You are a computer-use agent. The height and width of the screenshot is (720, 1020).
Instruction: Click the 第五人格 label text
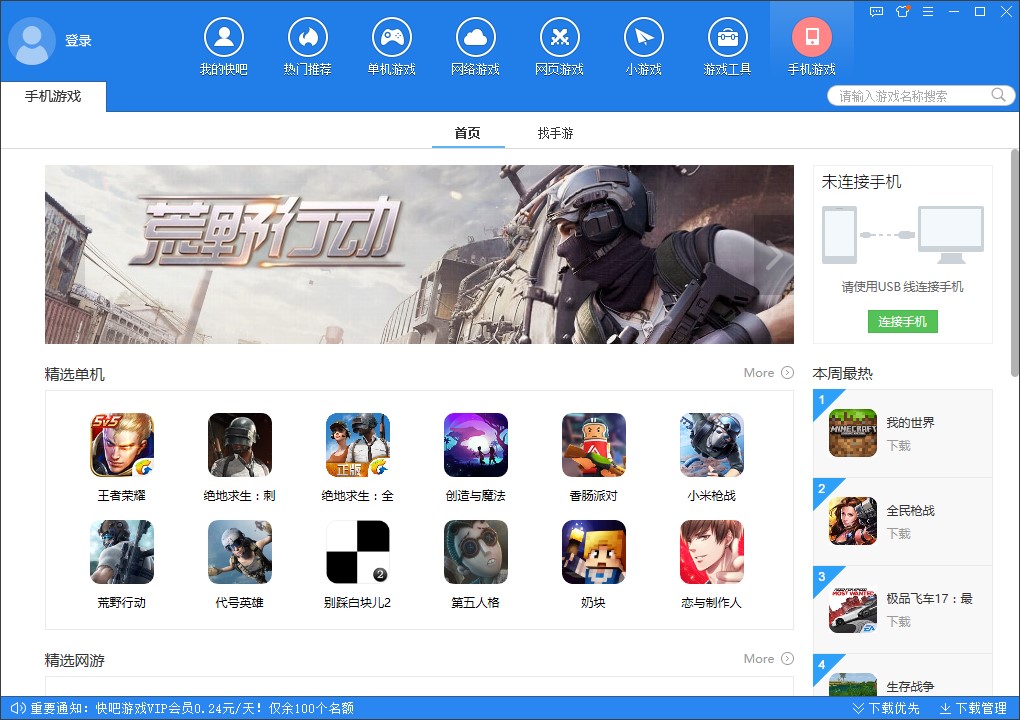pos(476,602)
